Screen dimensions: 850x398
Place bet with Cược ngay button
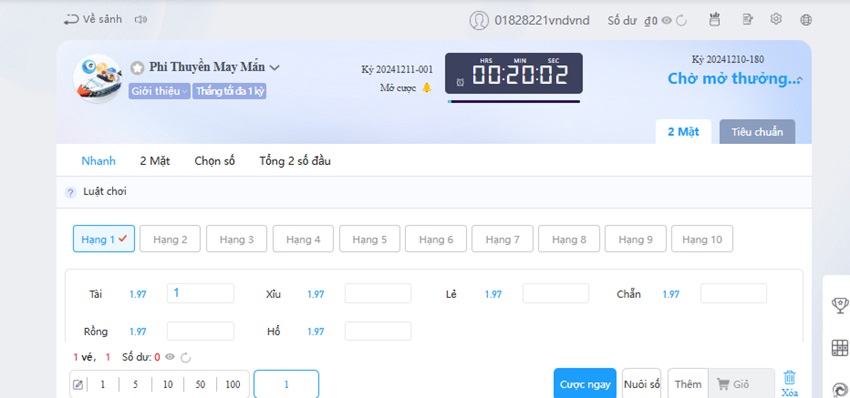pos(585,384)
